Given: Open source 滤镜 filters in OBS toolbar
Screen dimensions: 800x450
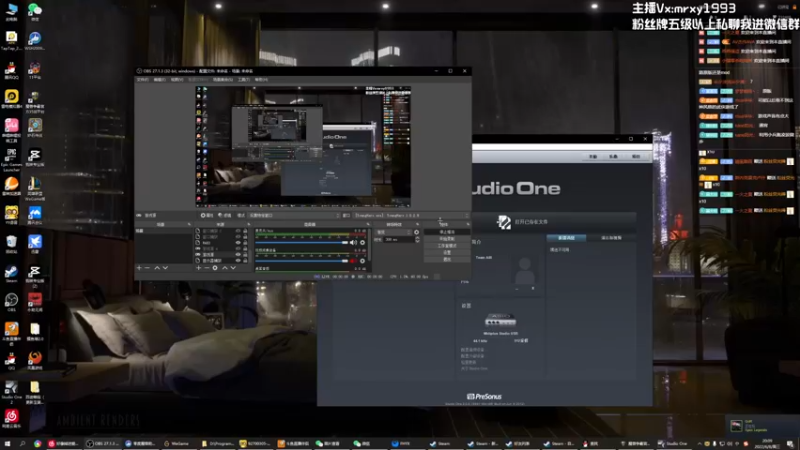Looking at the screenshot, I should click(x=225, y=215).
